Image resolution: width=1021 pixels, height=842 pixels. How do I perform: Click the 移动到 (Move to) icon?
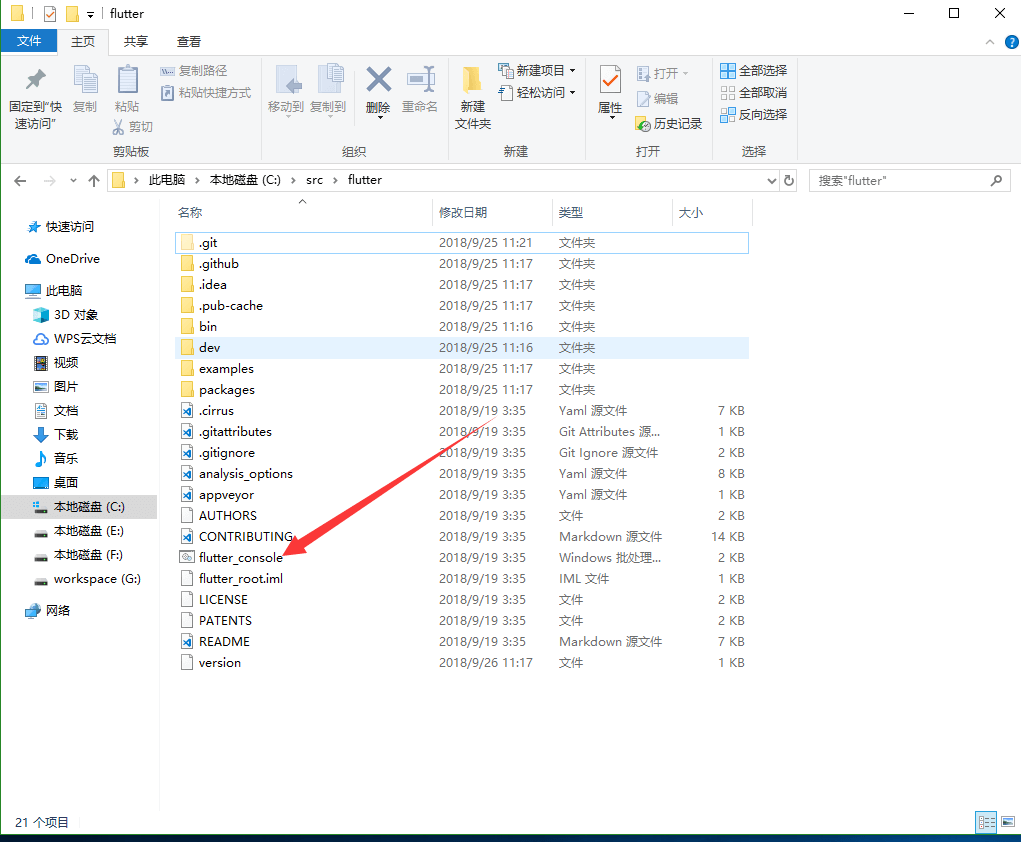click(x=289, y=90)
